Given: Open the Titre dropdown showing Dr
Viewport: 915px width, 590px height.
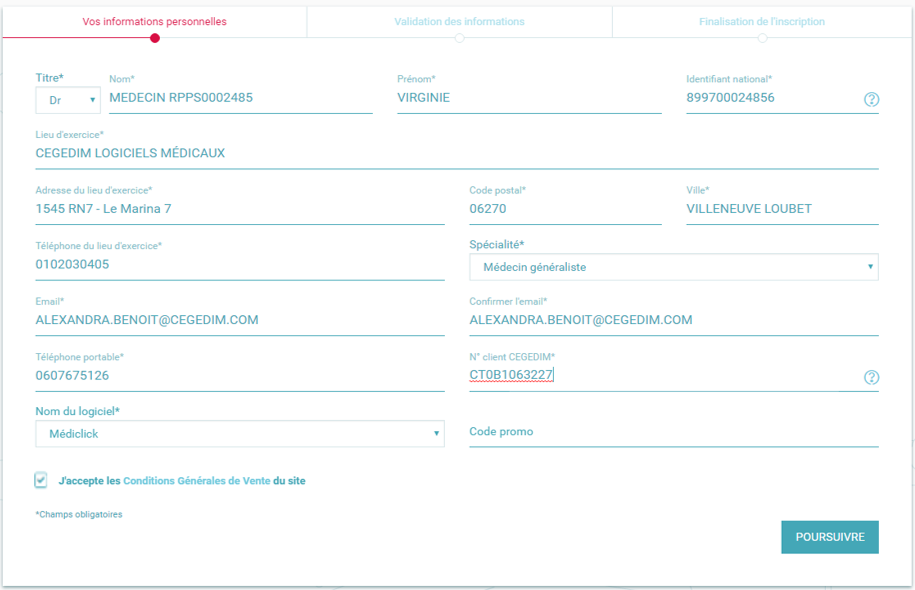Looking at the screenshot, I should [68, 99].
